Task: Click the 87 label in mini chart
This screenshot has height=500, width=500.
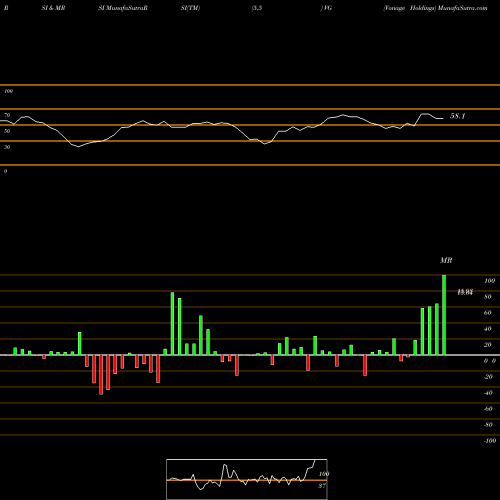Action: click(x=322, y=486)
